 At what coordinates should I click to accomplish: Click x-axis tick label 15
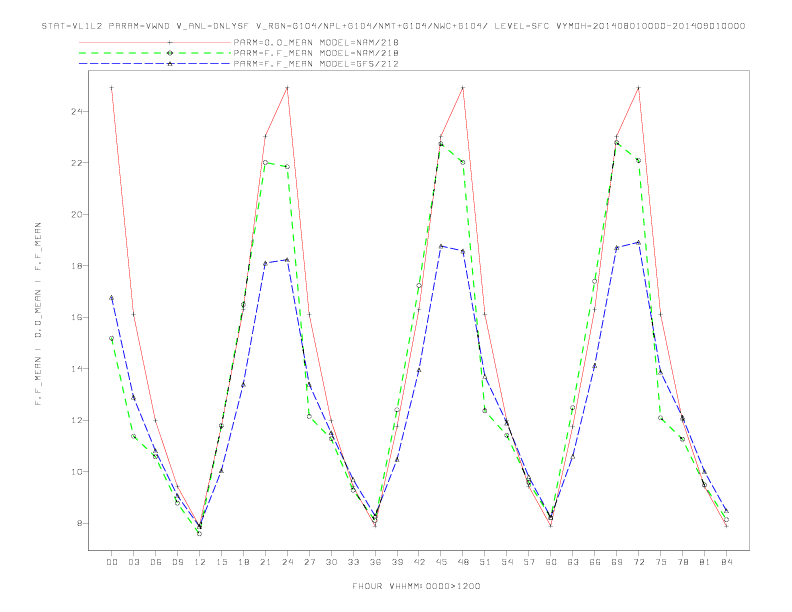[x=221, y=562]
